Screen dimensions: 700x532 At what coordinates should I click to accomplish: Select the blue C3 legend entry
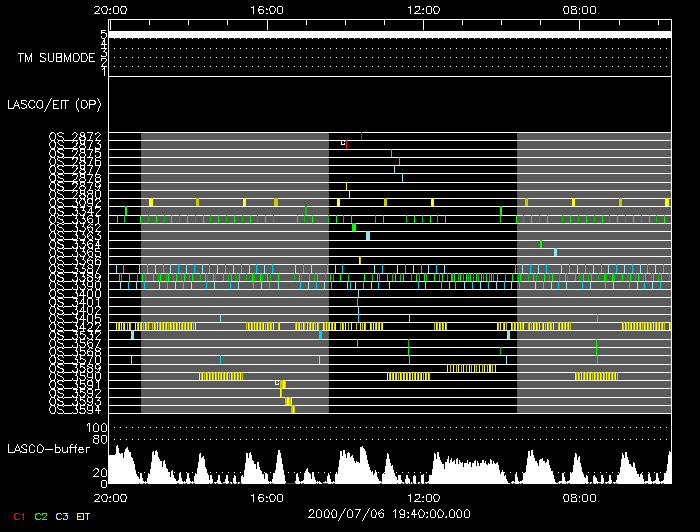(62, 516)
